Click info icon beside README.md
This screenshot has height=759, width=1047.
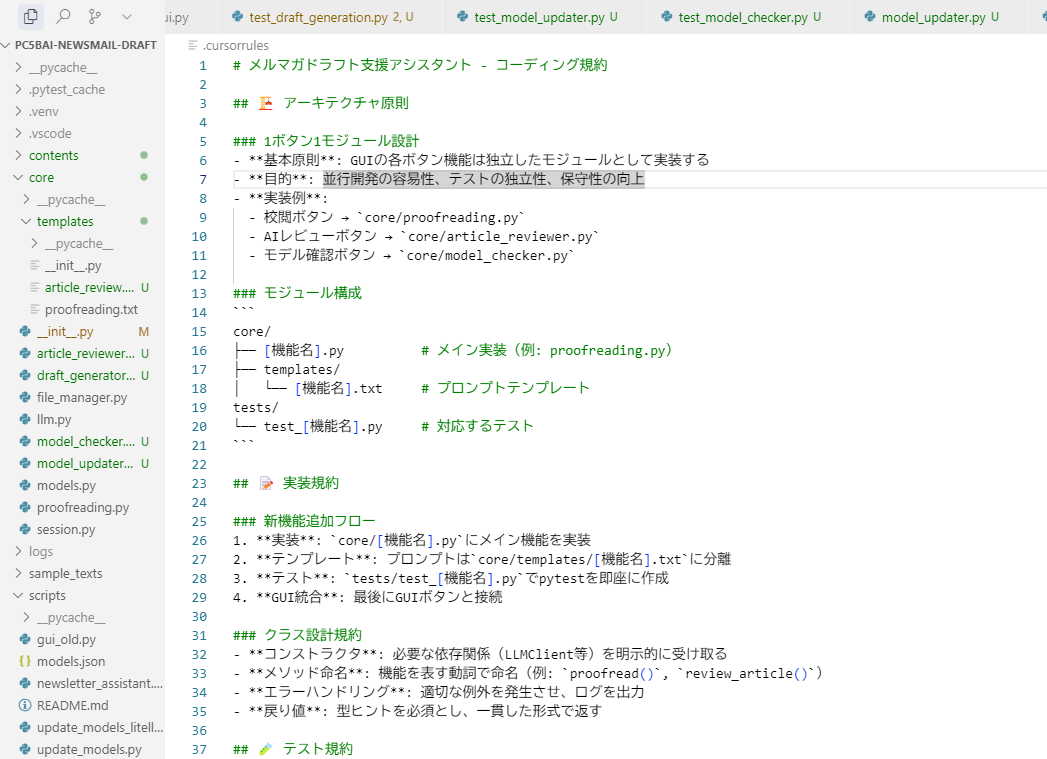point(25,706)
